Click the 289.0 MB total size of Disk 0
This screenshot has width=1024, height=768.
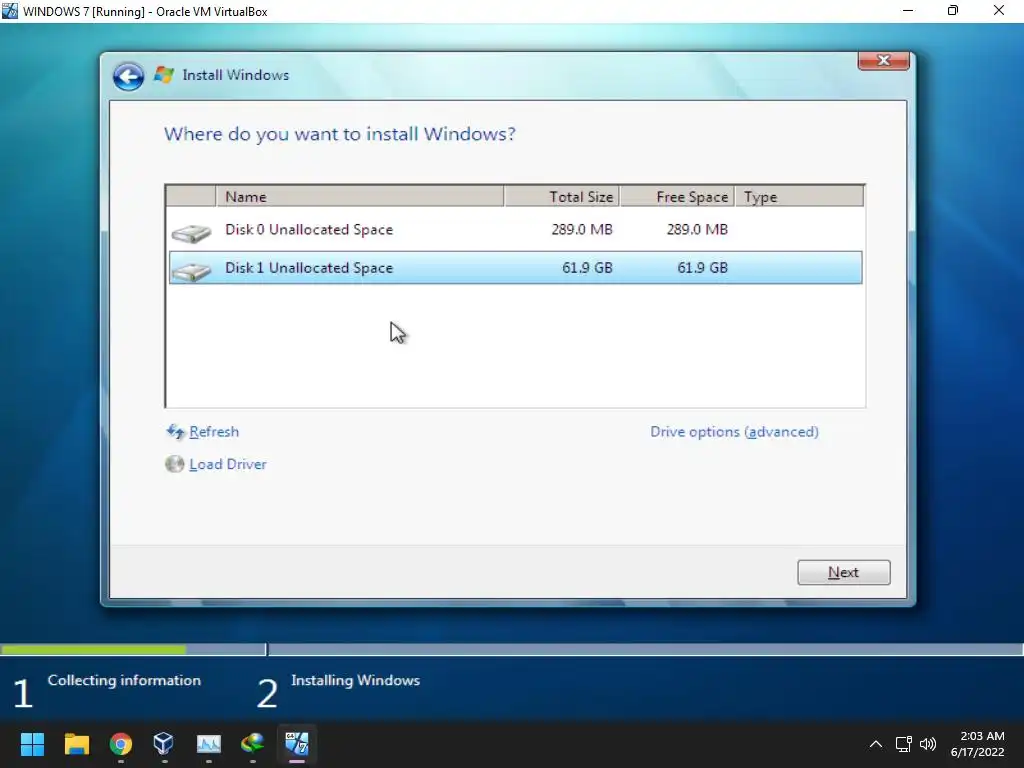(582, 229)
